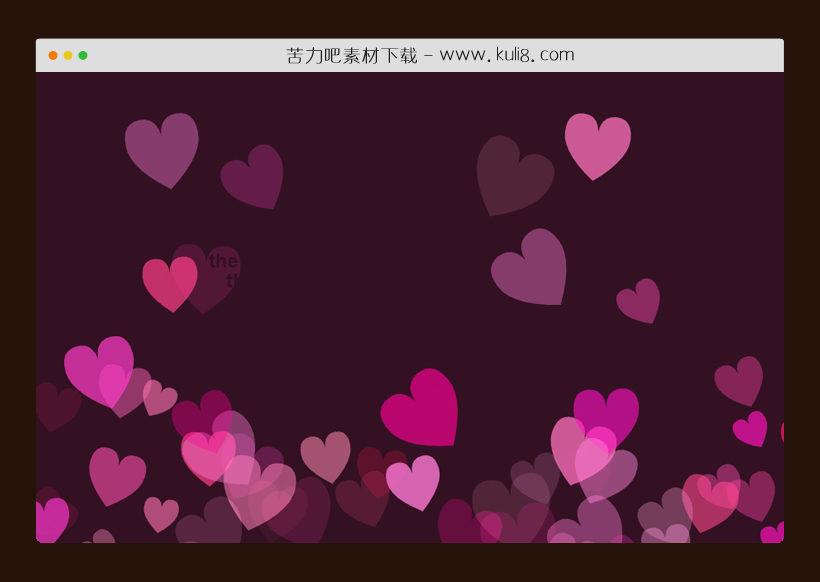Click the partially hidden 'the' text

223,261
